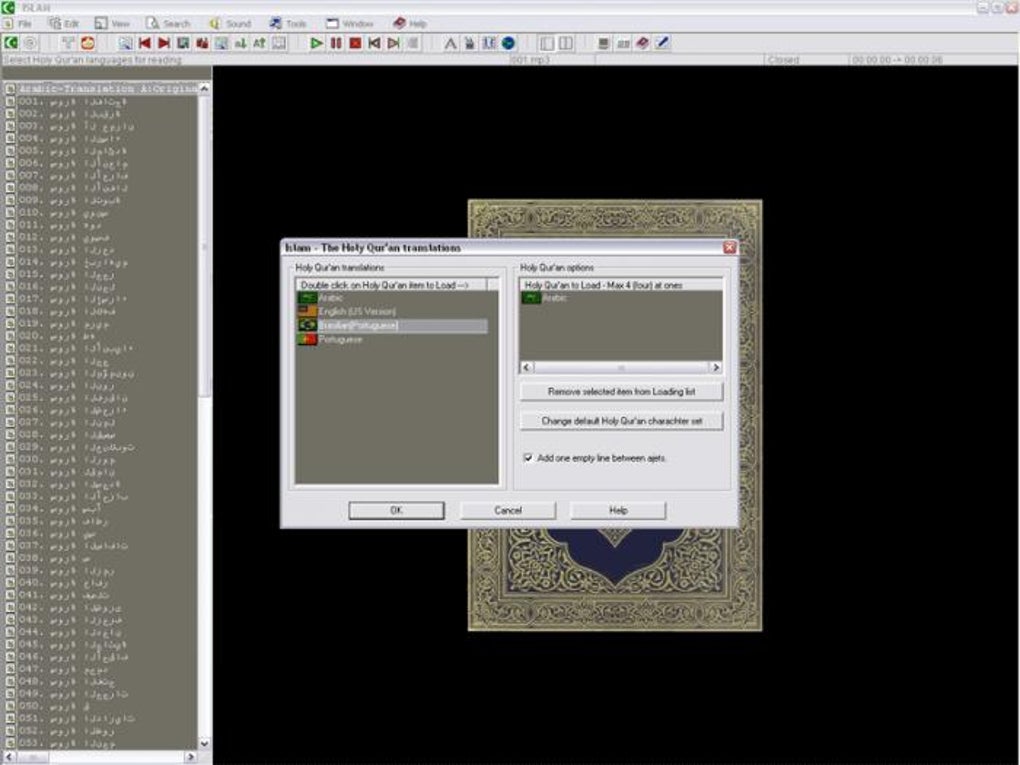Click the sidebar horizontal scroll-right arrow

click(191, 757)
